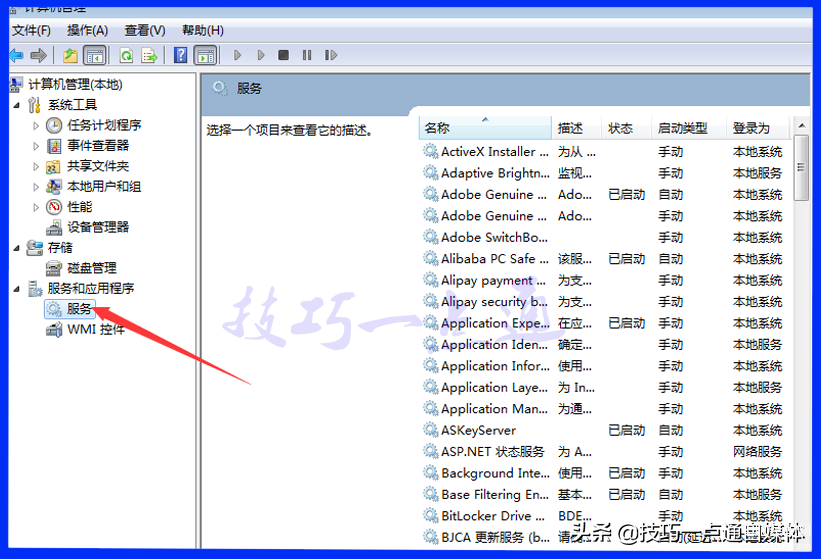Viewport: 821px width, 559px height.
Task: Toggle the Show/Hide Console Tree icon
Action: (x=95, y=55)
